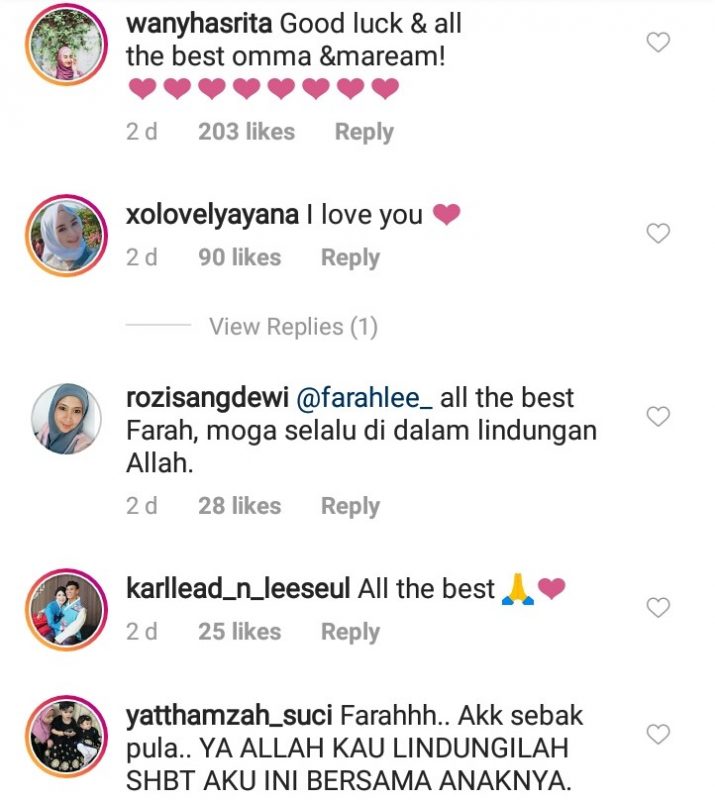715x800 pixels.
Task: Tap the heart beside xolovelyayana's comment
Action: pos(658,234)
